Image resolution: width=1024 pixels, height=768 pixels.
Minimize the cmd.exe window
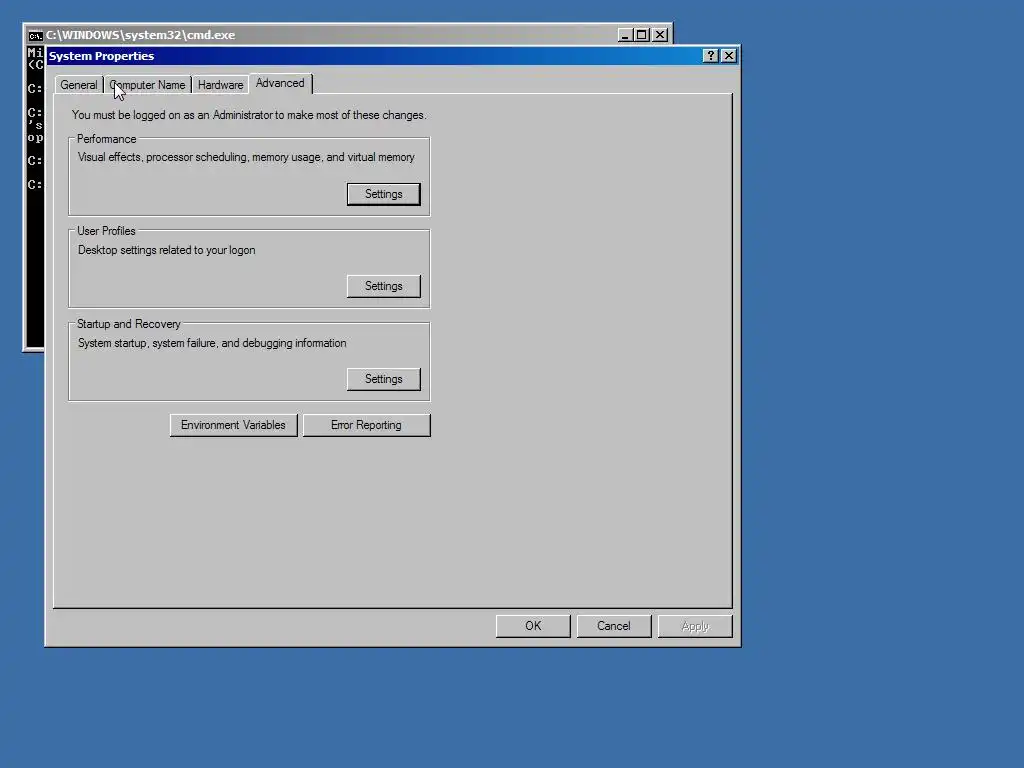625,35
